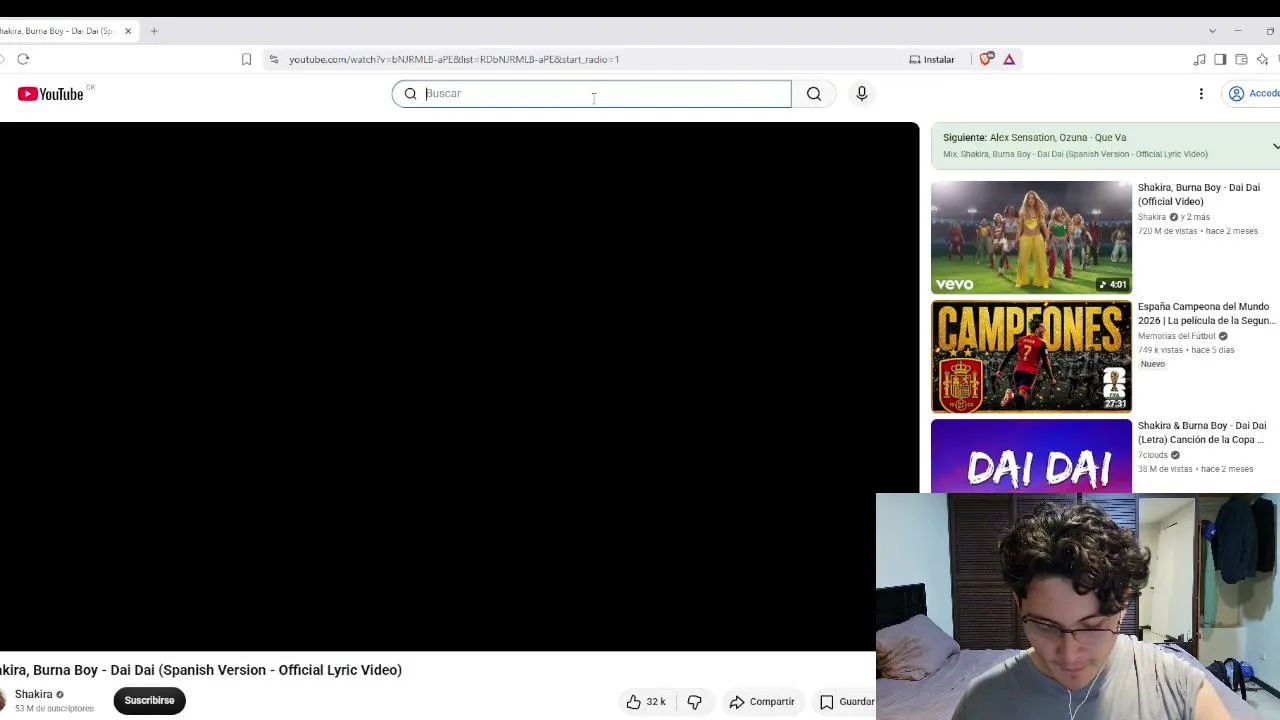Image resolution: width=1280 pixels, height=720 pixels.
Task: Click the Instalar app button
Action: click(932, 59)
